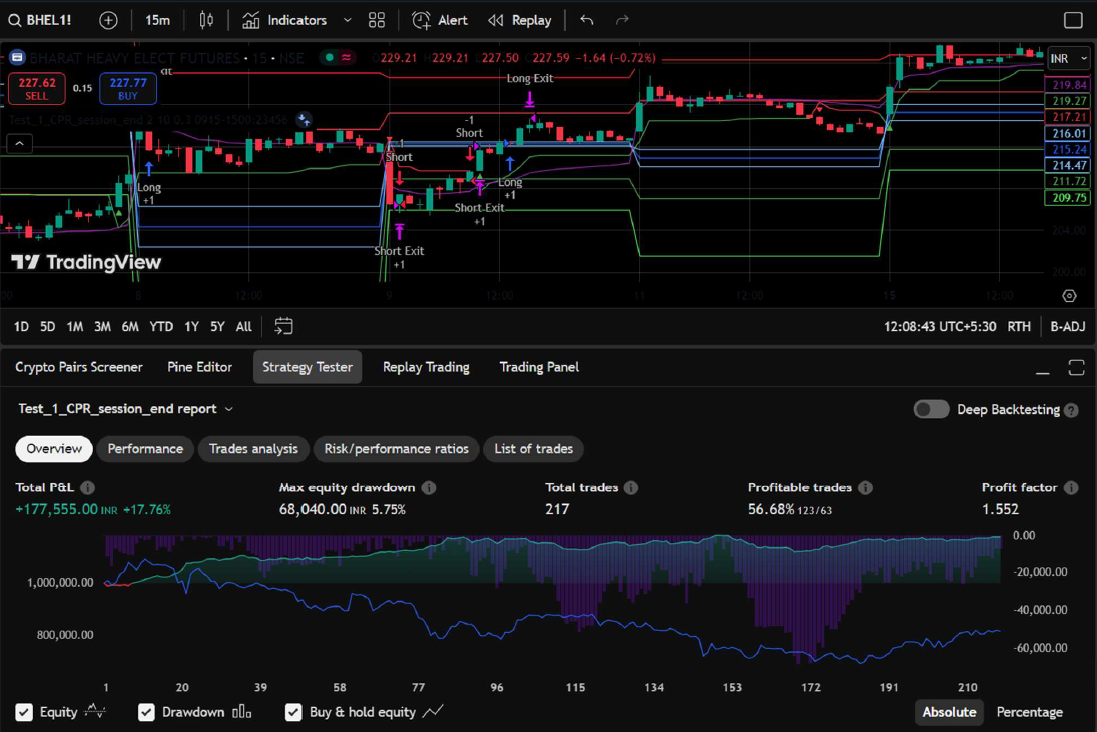Expand the Test_1_CPR_session_end report dropdown
This screenshot has width=1097, height=732.
229,409
